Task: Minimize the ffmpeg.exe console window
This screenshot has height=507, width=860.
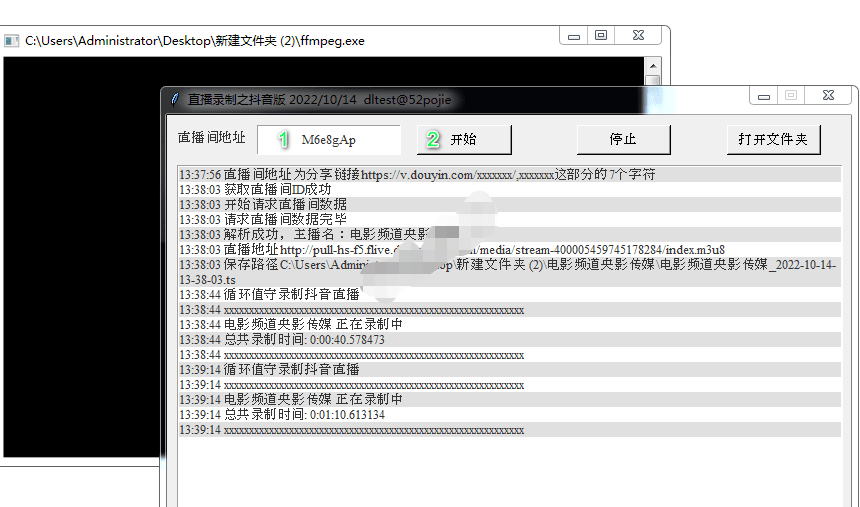Action: click(574, 36)
